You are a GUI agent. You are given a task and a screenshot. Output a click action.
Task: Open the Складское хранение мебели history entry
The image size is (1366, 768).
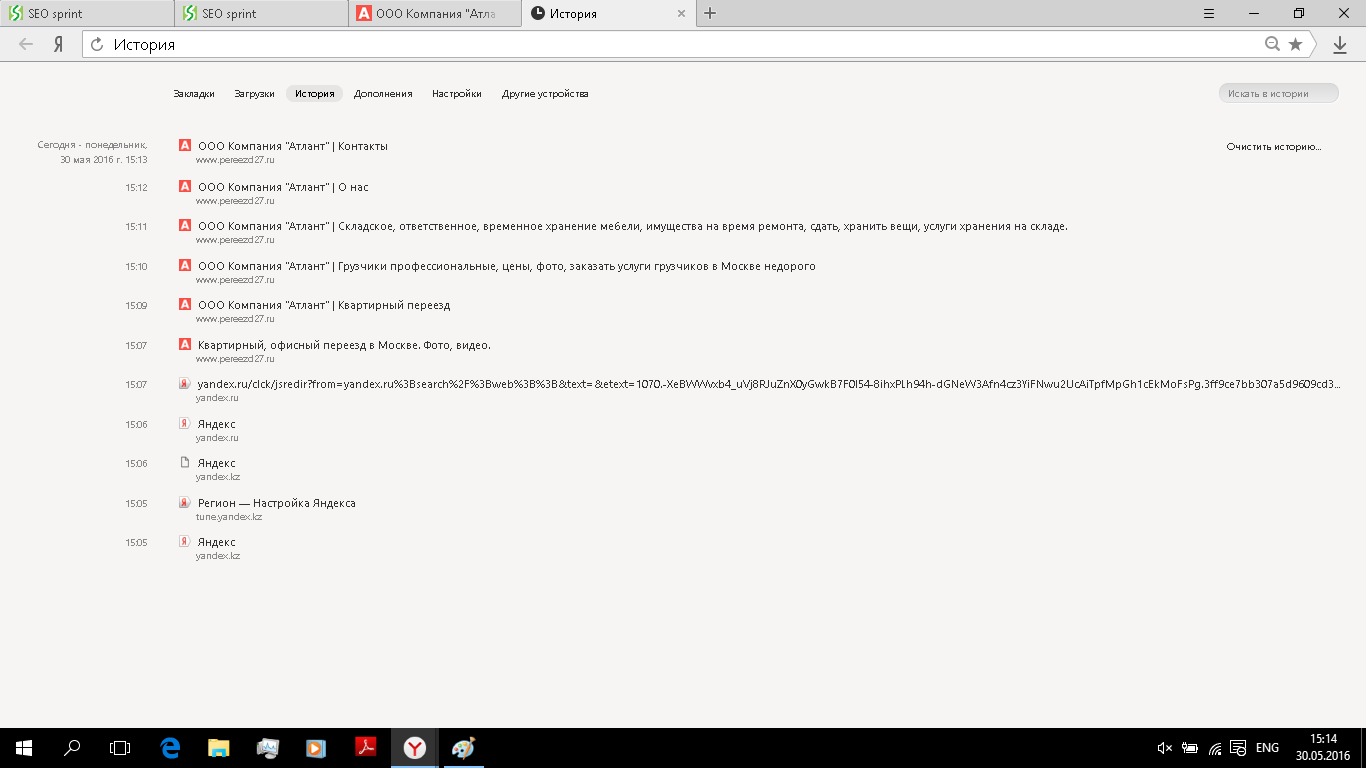[x=633, y=226]
